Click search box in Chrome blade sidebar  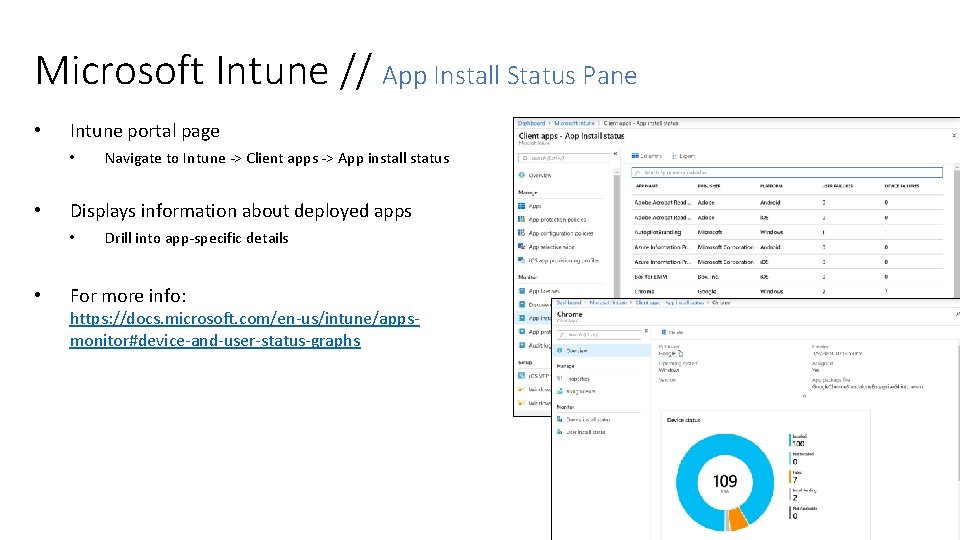point(598,335)
